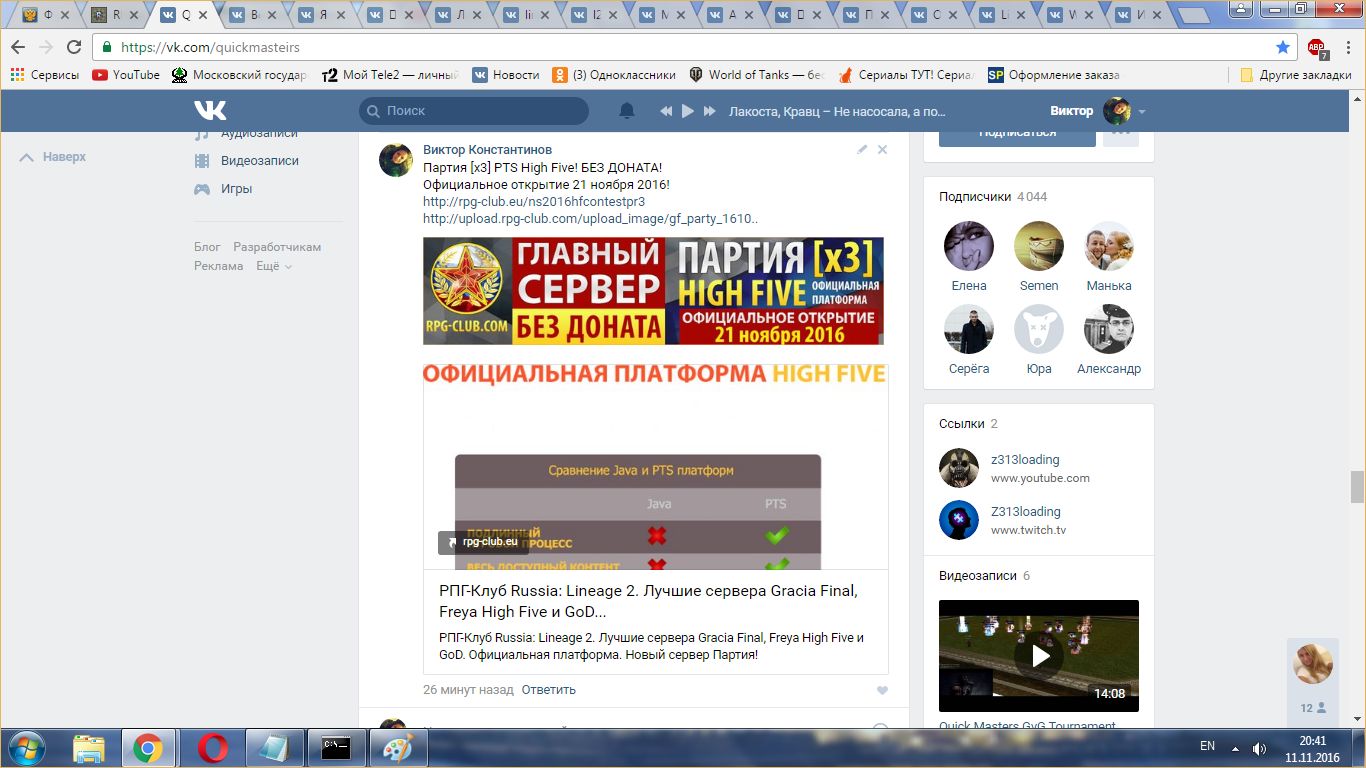Bookmark this page with the star icon
The width and height of the screenshot is (1366, 768).
click(x=1283, y=47)
